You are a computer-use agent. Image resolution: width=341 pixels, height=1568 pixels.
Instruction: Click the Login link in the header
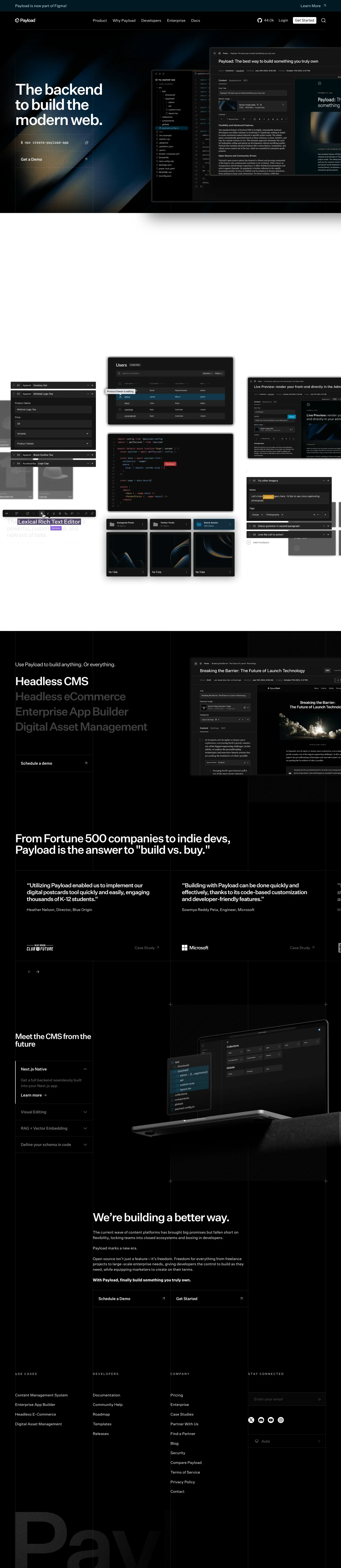283,20
